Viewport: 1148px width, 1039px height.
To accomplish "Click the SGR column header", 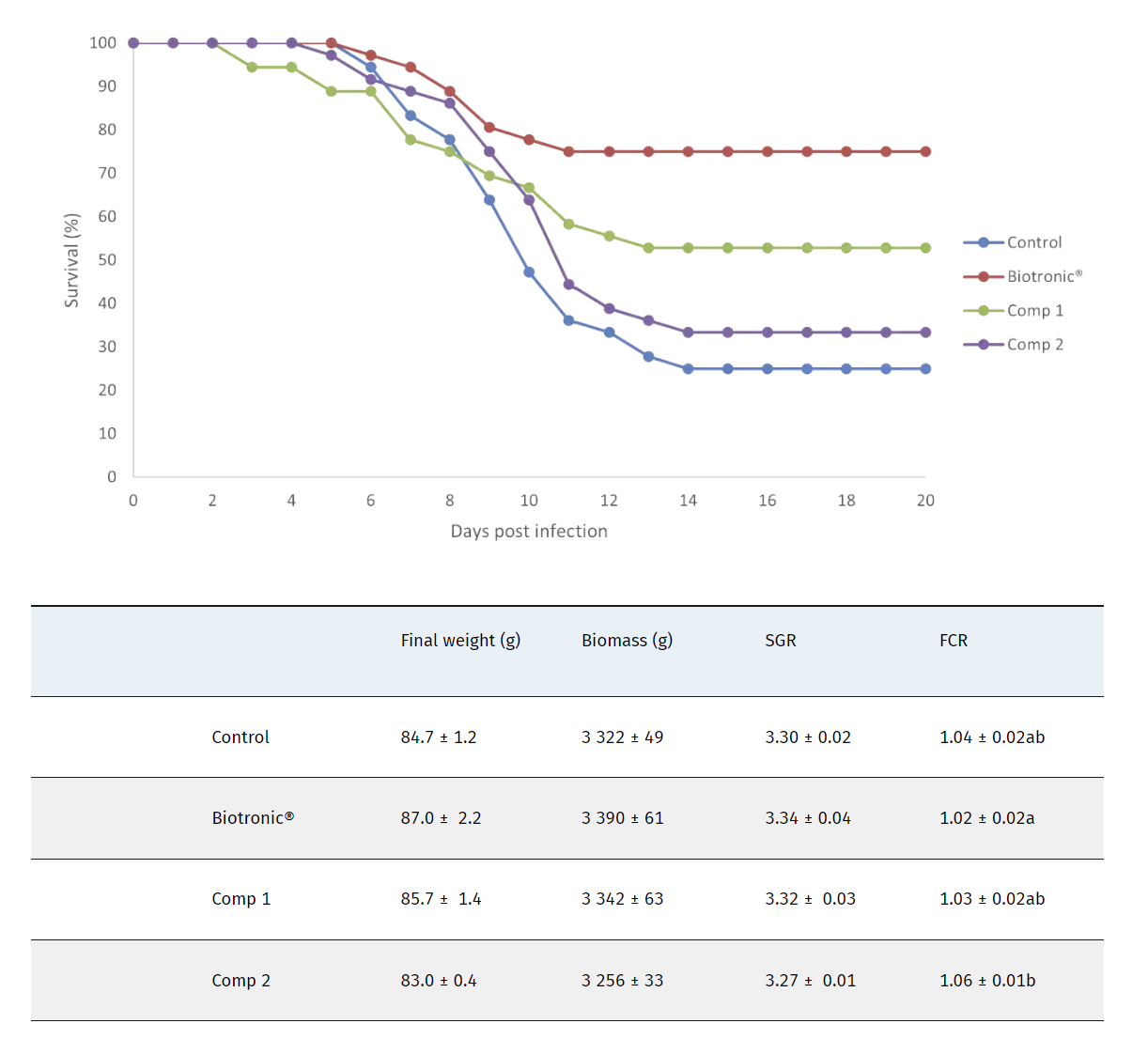I will (x=780, y=641).
